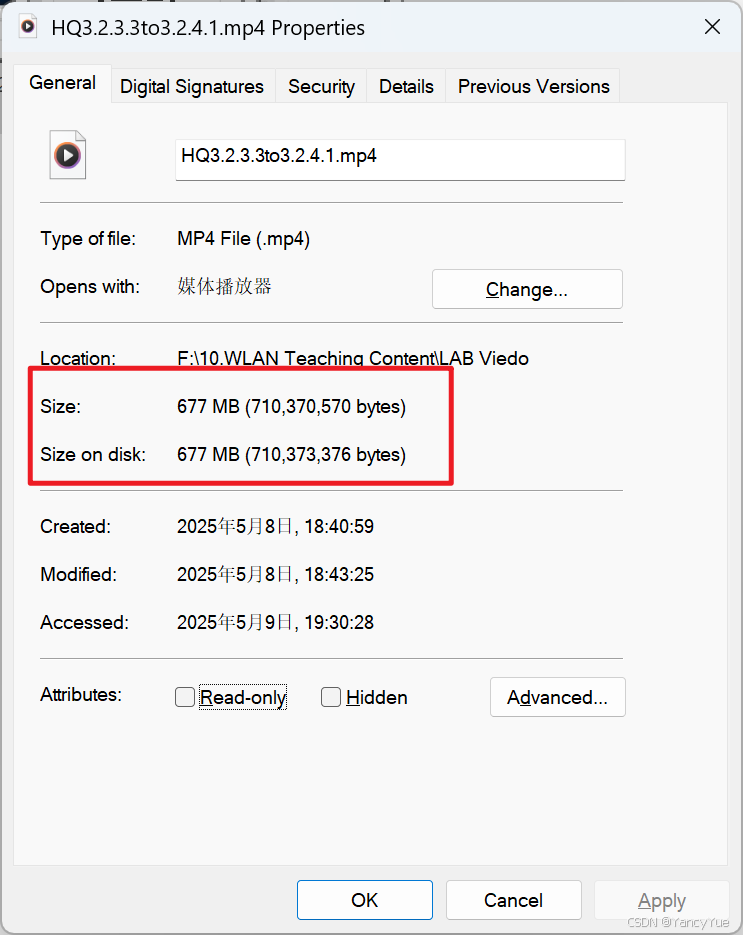Select the Accessed date '19:30:28'
The width and height of the screenshot is (743, 935).
point(339,623)
